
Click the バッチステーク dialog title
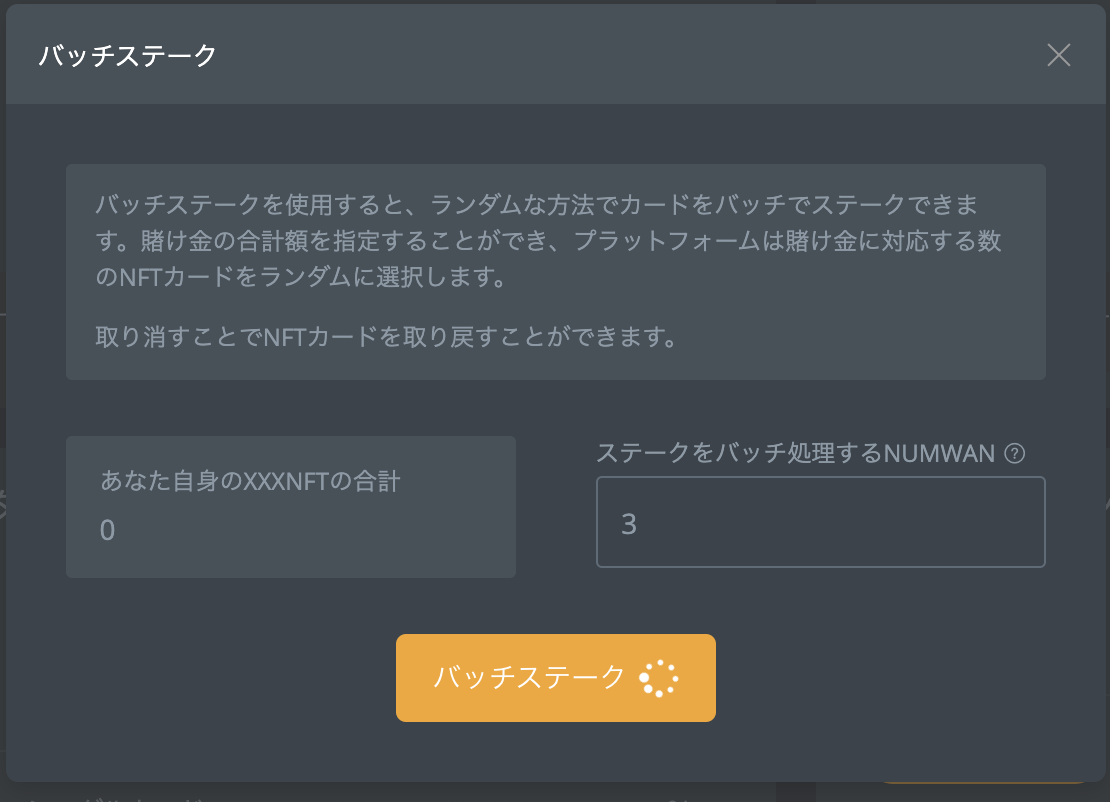[x=127, y=56]
